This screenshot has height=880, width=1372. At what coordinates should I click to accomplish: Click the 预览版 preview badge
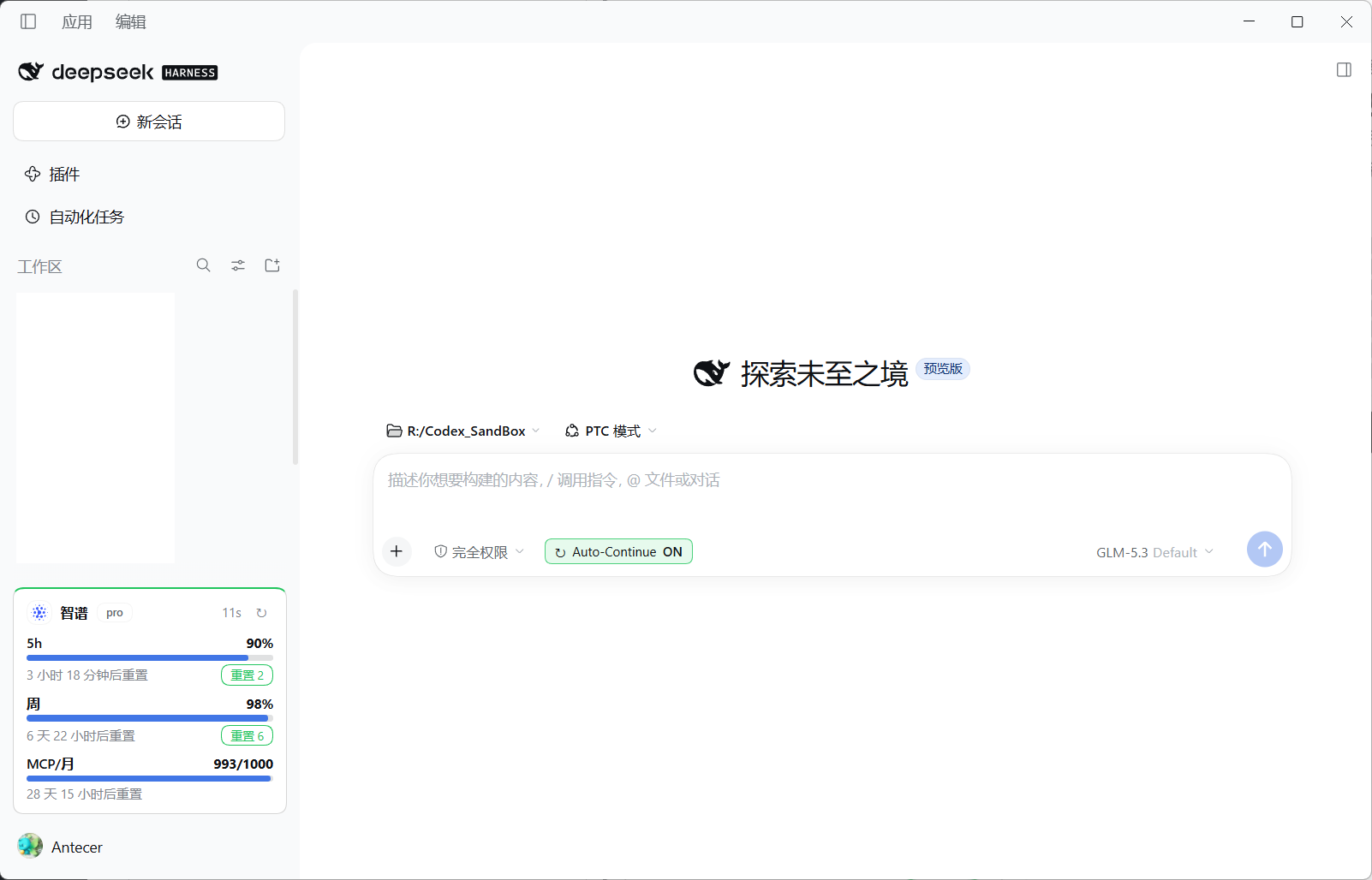tap(943, 369)
